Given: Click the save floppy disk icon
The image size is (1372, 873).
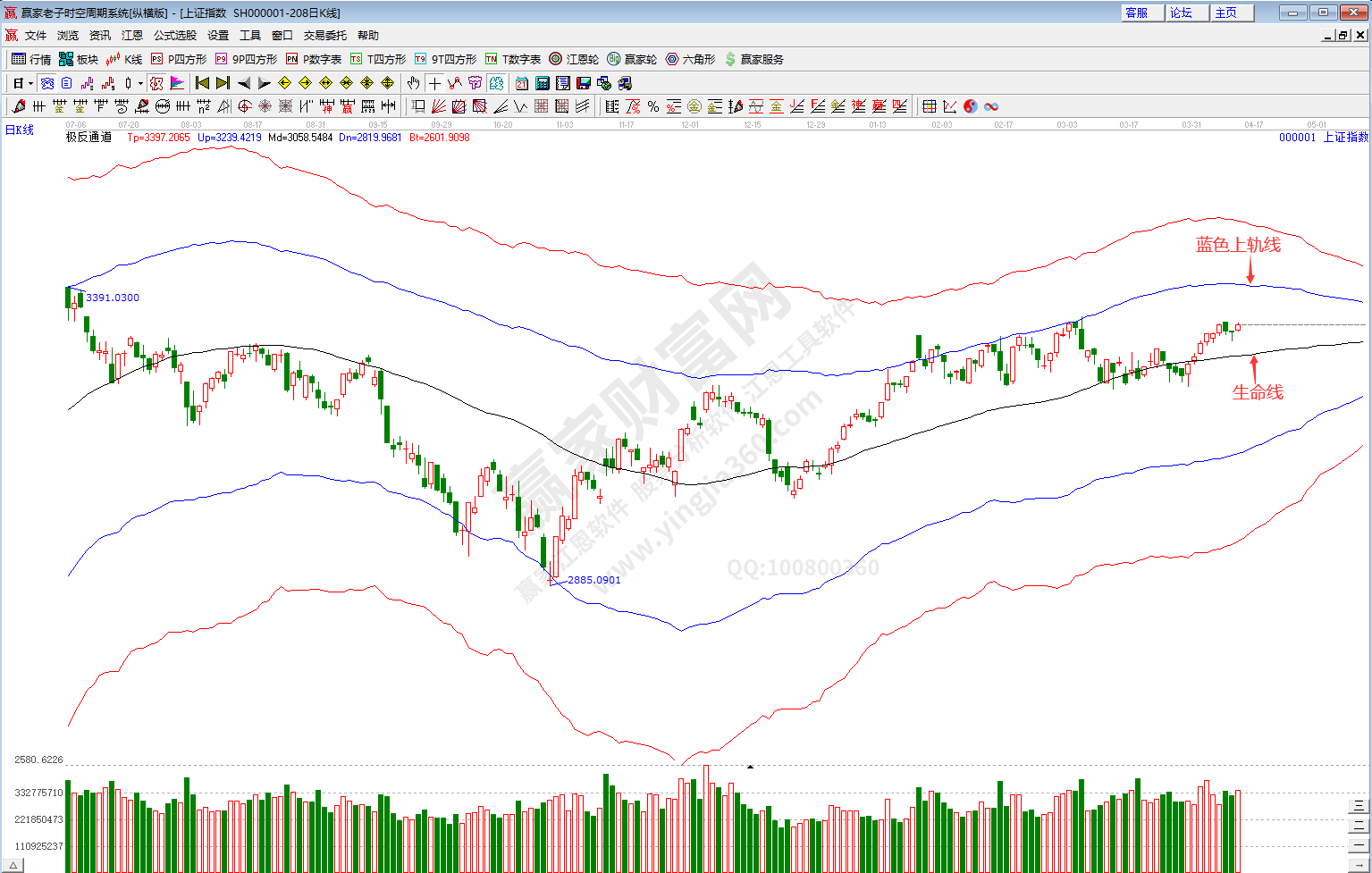Looking at the screenshot, I should (584, 83).
